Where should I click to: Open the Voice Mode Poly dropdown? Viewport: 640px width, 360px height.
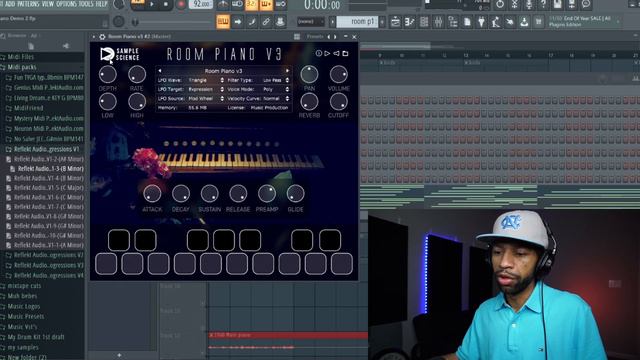(276, 89)
